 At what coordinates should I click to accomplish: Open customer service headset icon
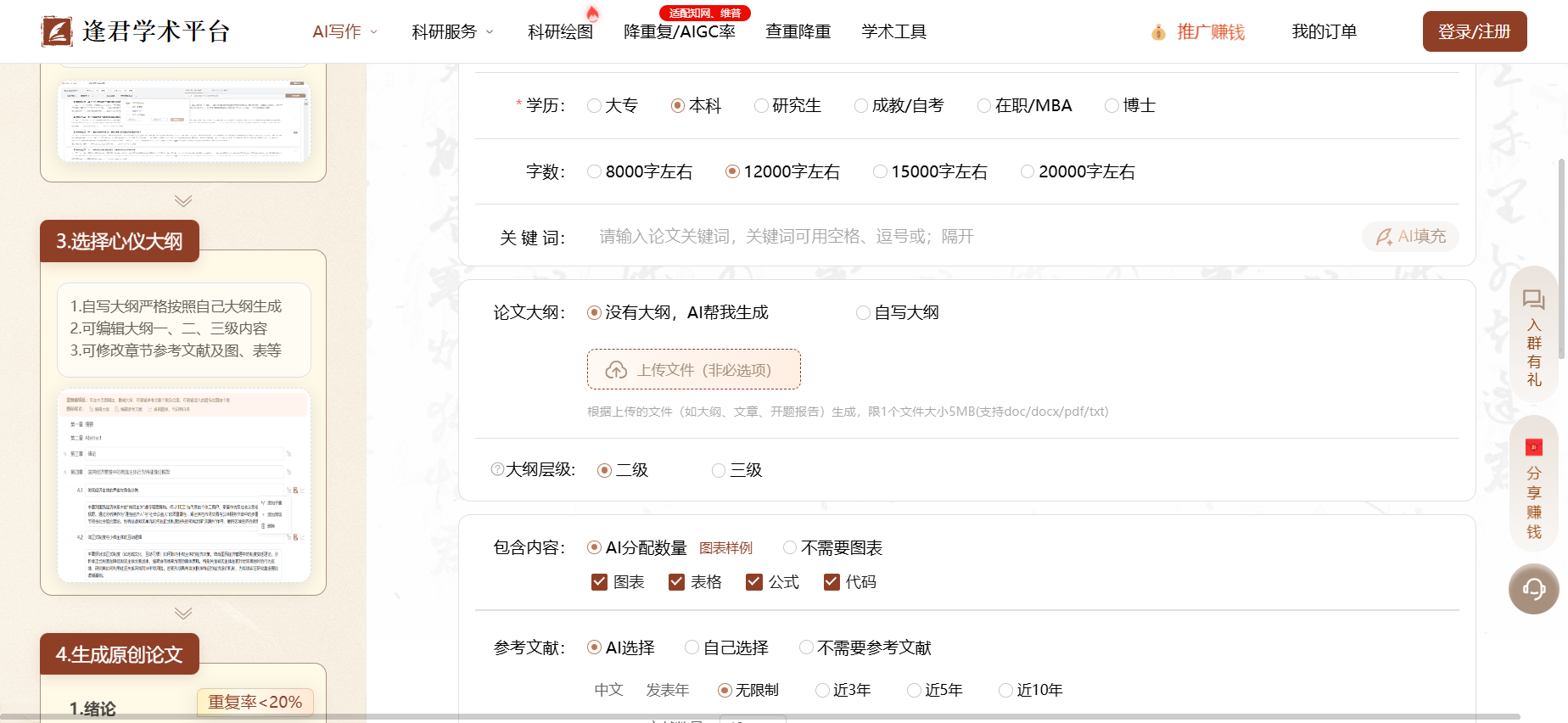(x=1534, y=589)
